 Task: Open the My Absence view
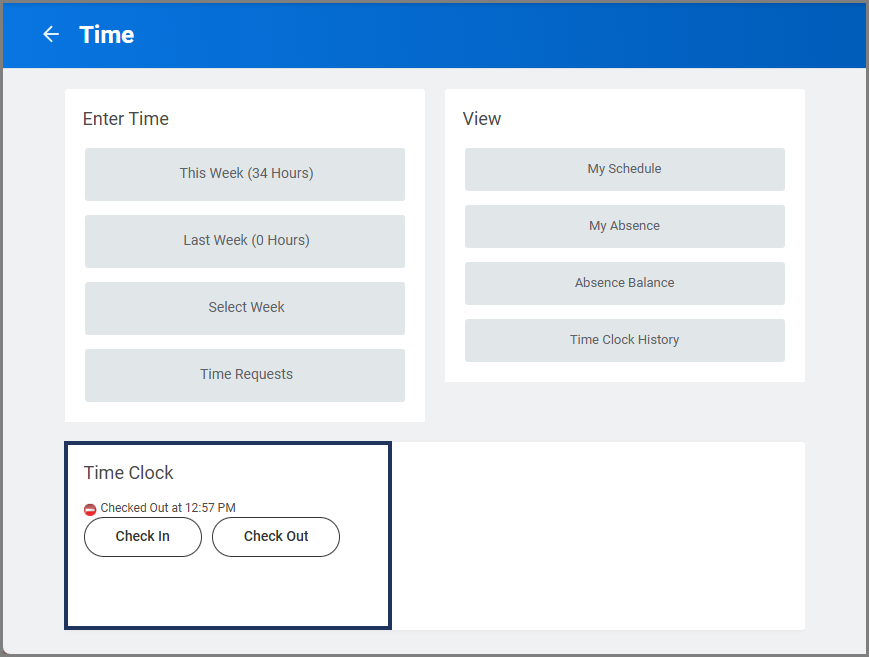[x=624, y=227]
